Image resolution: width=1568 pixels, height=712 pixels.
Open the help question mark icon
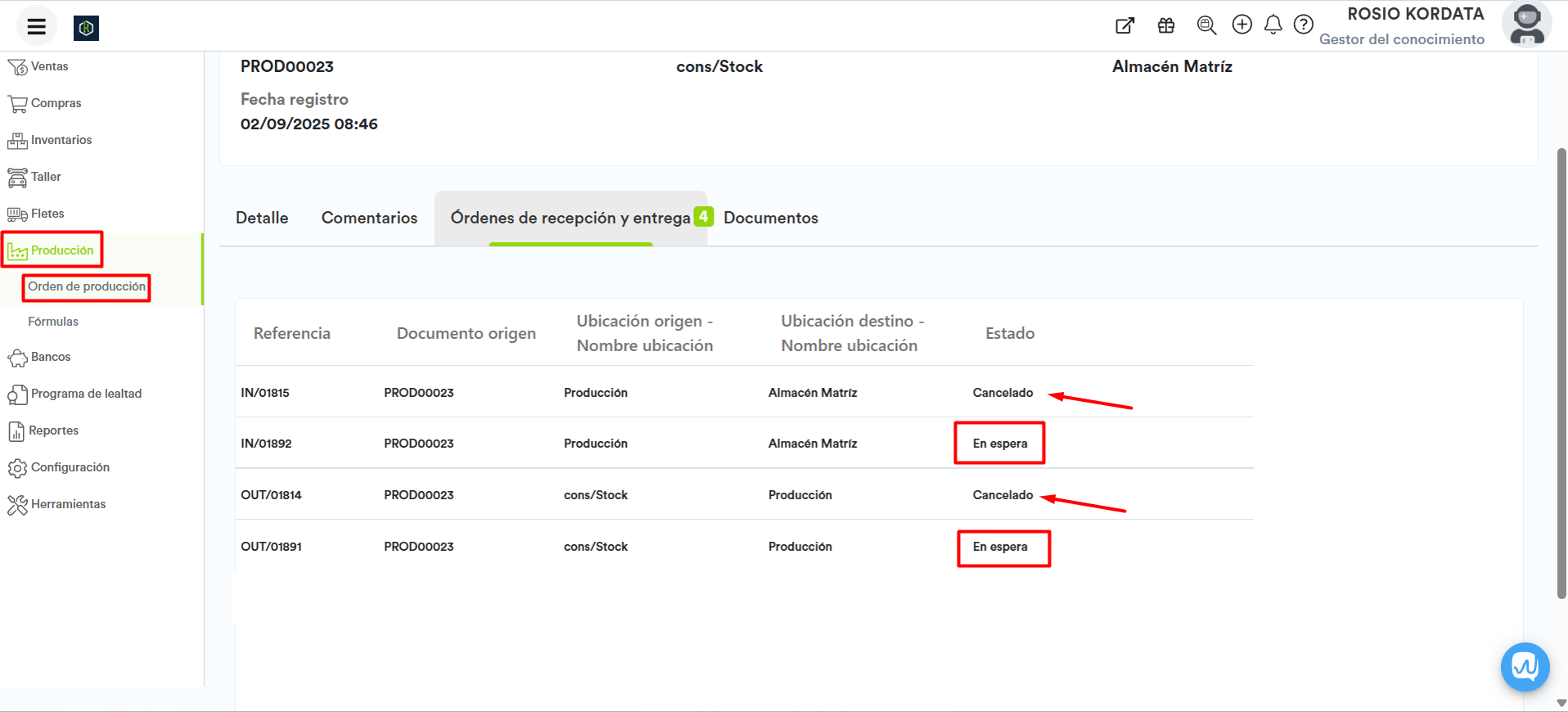click(x=1303, y=25)
